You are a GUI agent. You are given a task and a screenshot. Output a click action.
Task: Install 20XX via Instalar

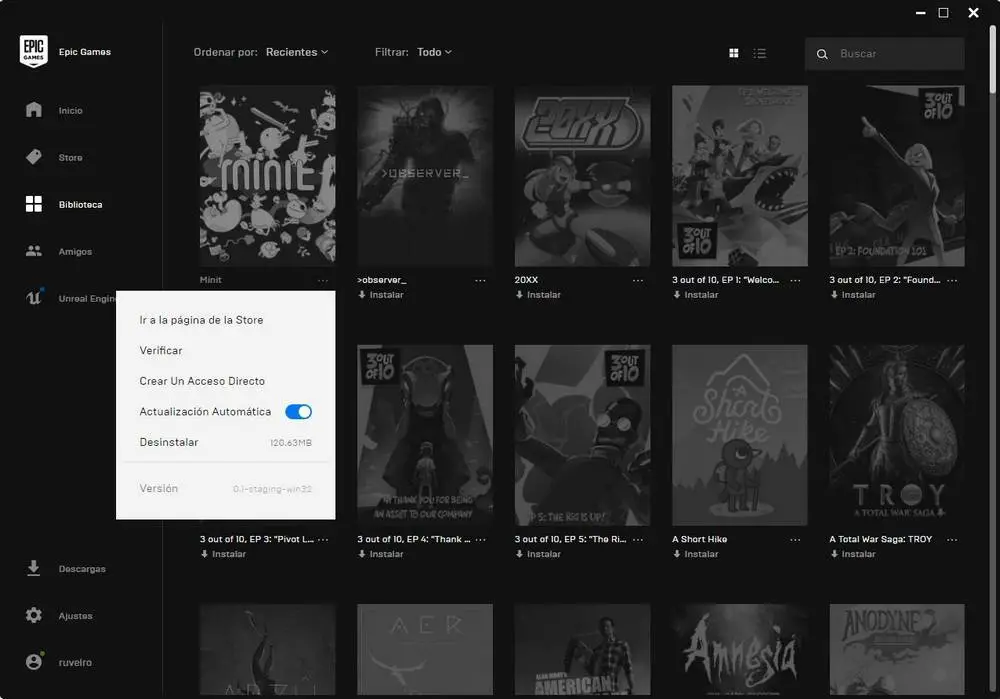tap(538, 295)
